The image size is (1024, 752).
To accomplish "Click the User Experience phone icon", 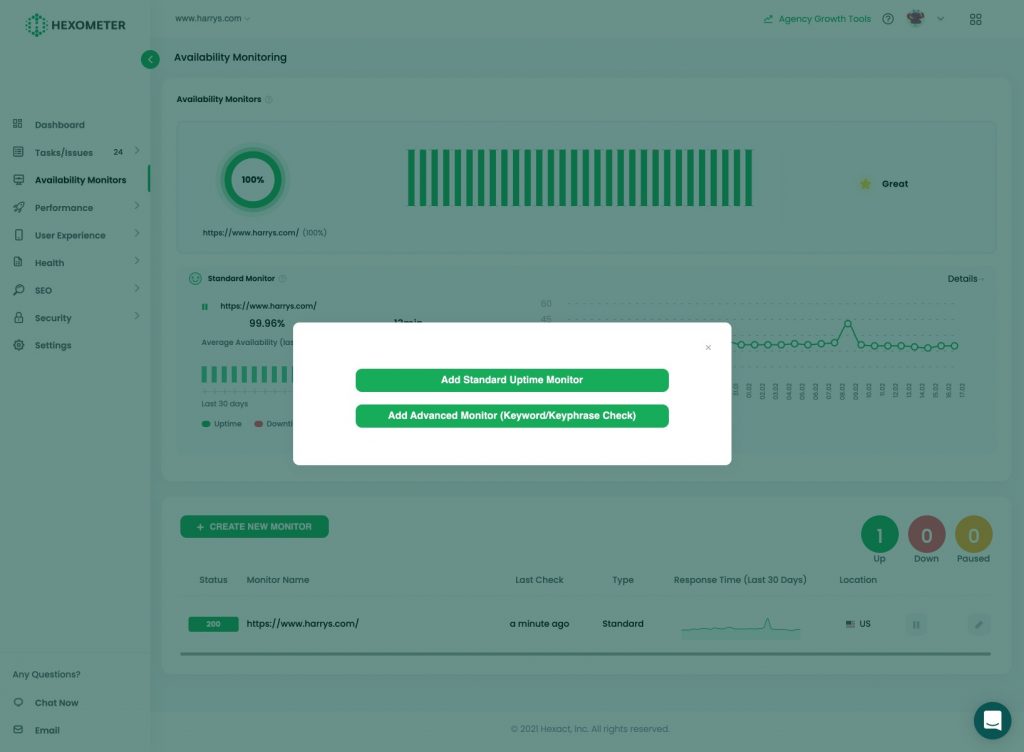I will [18, 234].
